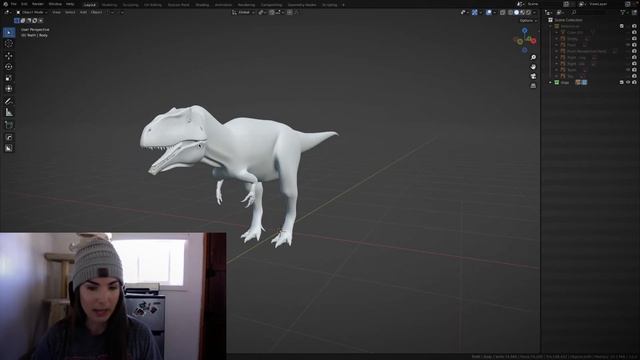Switch perspective/orthographic grid icon
This screenshot has width=640, height=360.
coord(533,85)
